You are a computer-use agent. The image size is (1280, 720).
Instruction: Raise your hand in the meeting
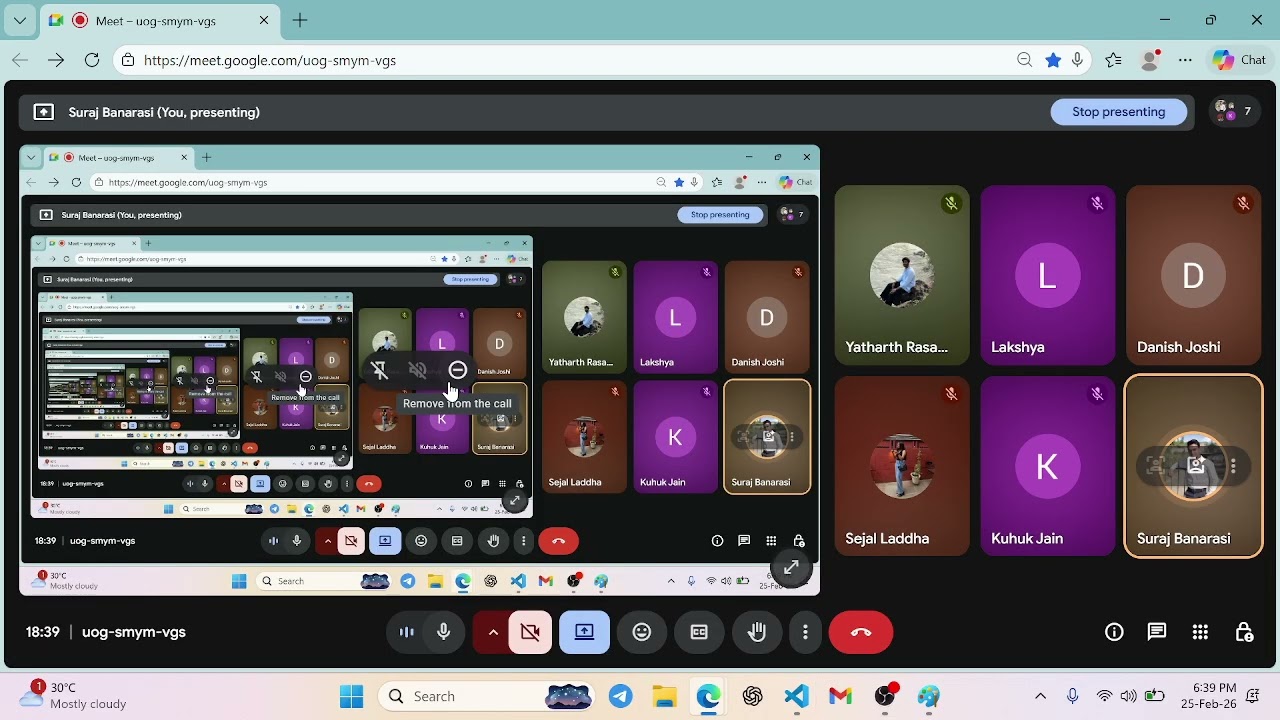(x=757, y=632)
